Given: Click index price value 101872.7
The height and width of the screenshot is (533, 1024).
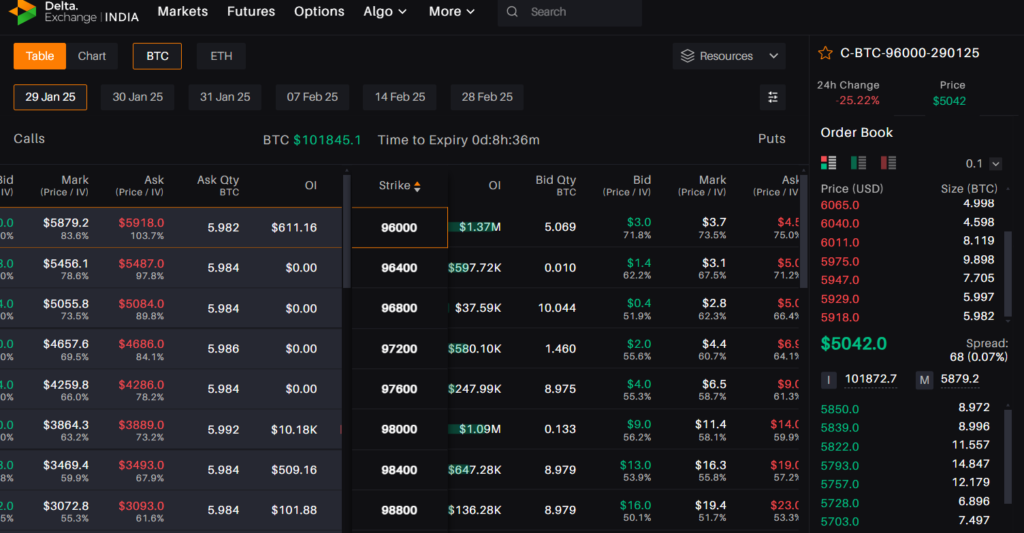Looking at the screenshot, I should (x=871, y=380).
